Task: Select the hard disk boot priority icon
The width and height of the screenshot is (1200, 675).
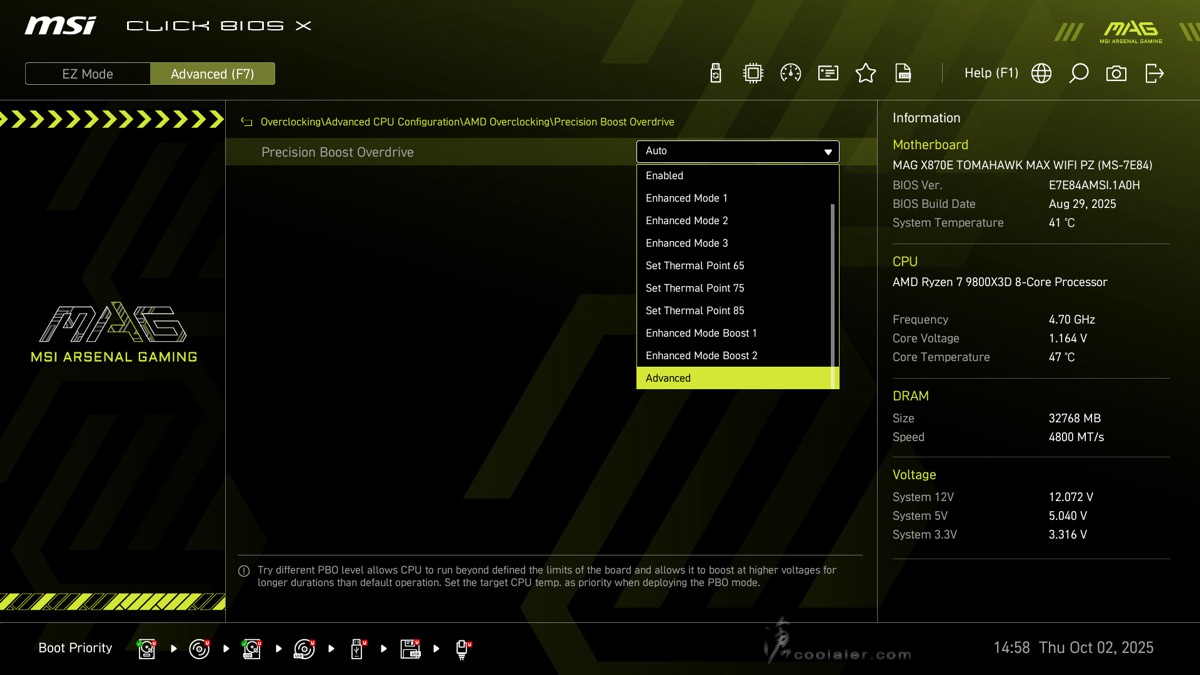Action: (147, 649)
